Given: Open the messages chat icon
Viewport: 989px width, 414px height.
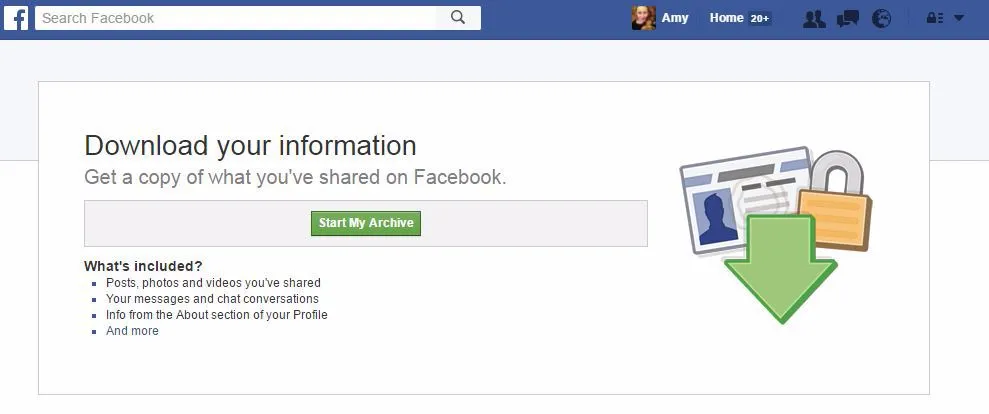Looking at the screenshot, I should pyautogui.click(x=848, y=18).
